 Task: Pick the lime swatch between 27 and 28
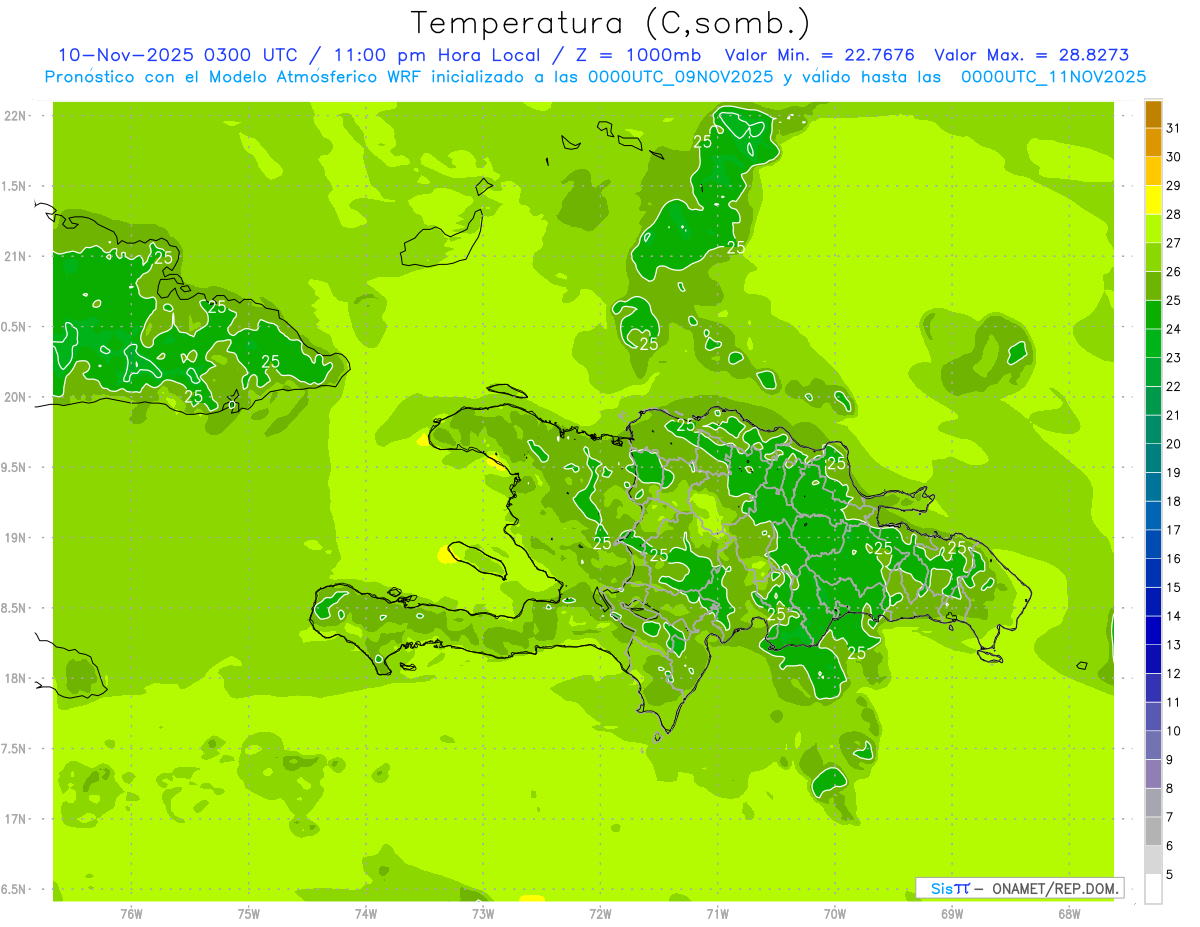click(1153, 229)
